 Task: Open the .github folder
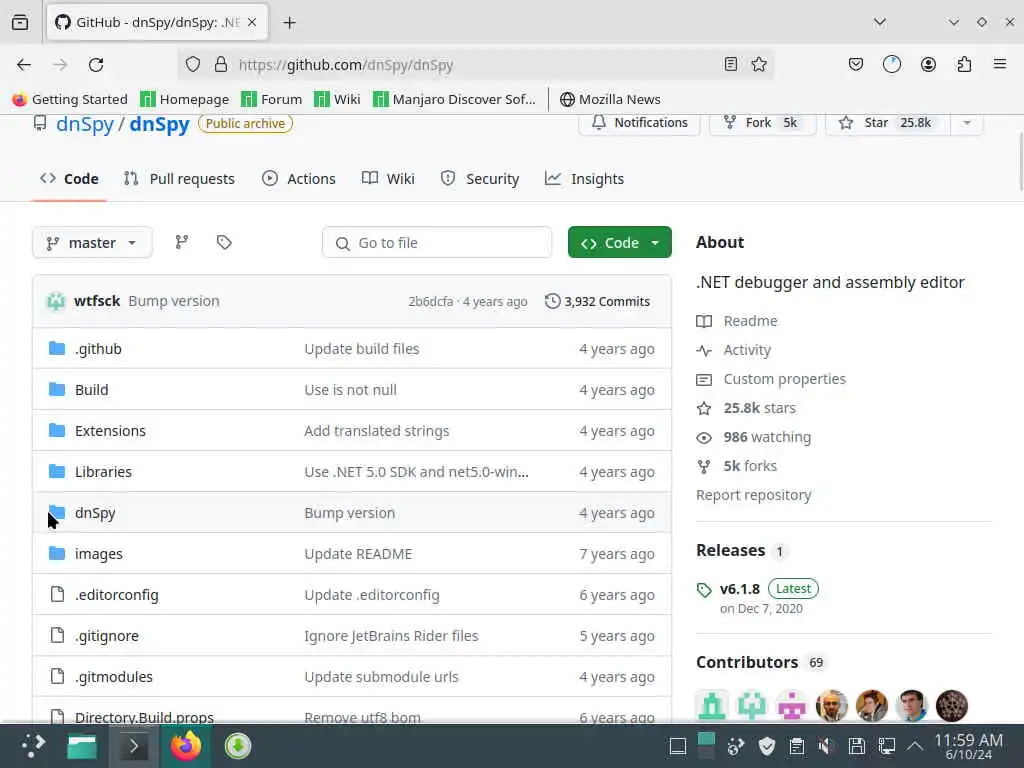click(98, 349)
